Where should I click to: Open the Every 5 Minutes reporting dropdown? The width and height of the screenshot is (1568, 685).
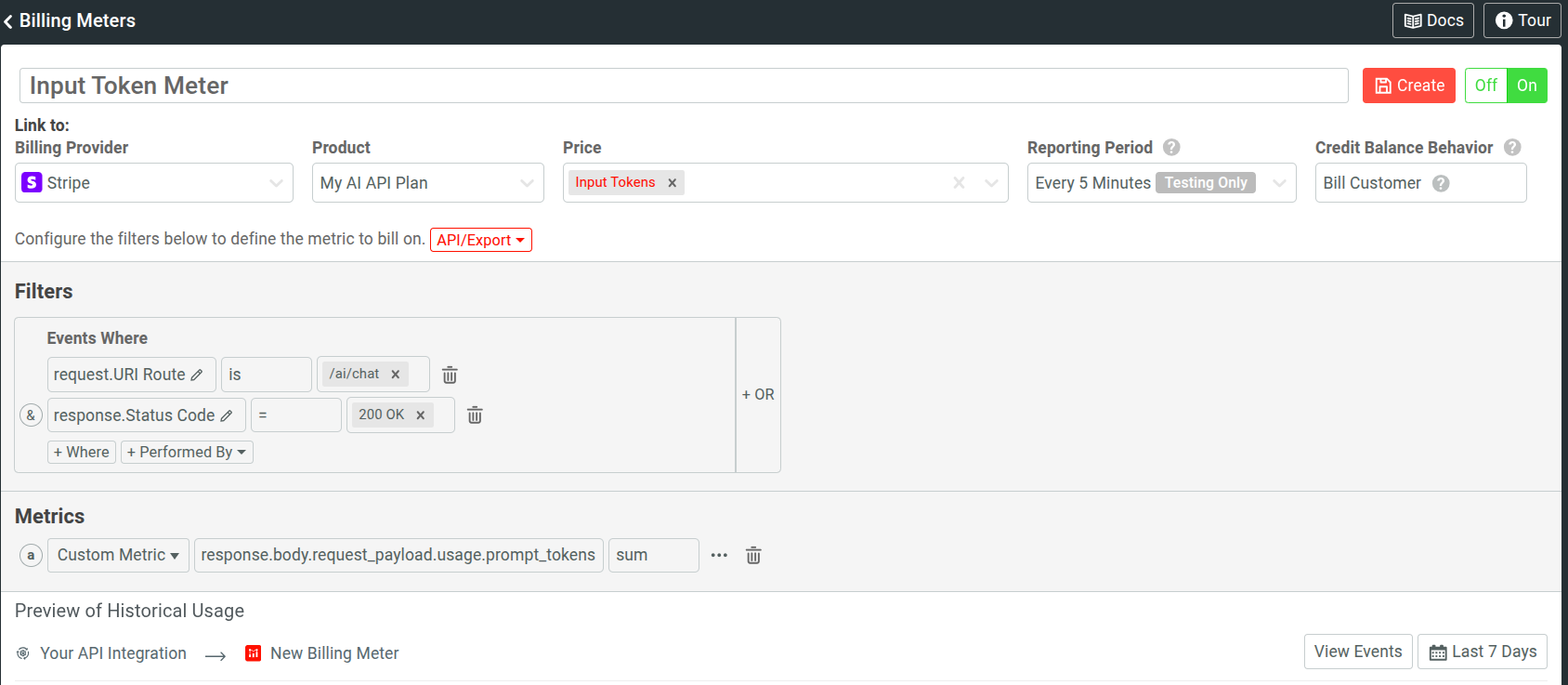(1161, 183)
